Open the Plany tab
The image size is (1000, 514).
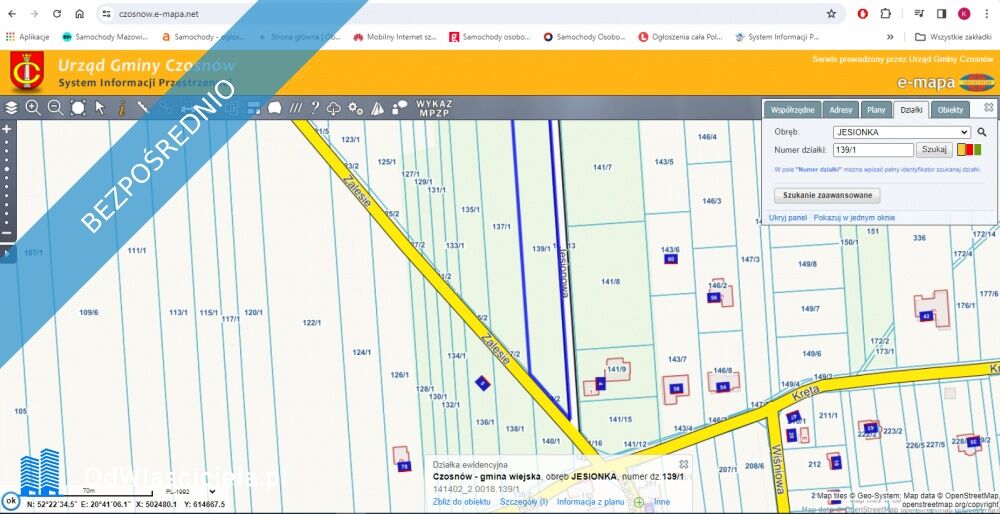(x=876, y=110)
